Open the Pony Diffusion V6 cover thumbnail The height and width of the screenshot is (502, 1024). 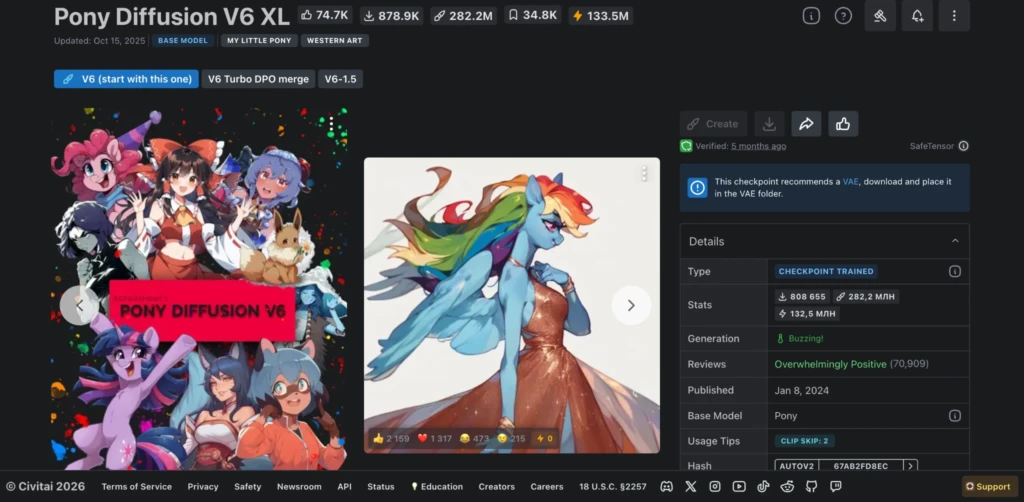coord(200,289)
